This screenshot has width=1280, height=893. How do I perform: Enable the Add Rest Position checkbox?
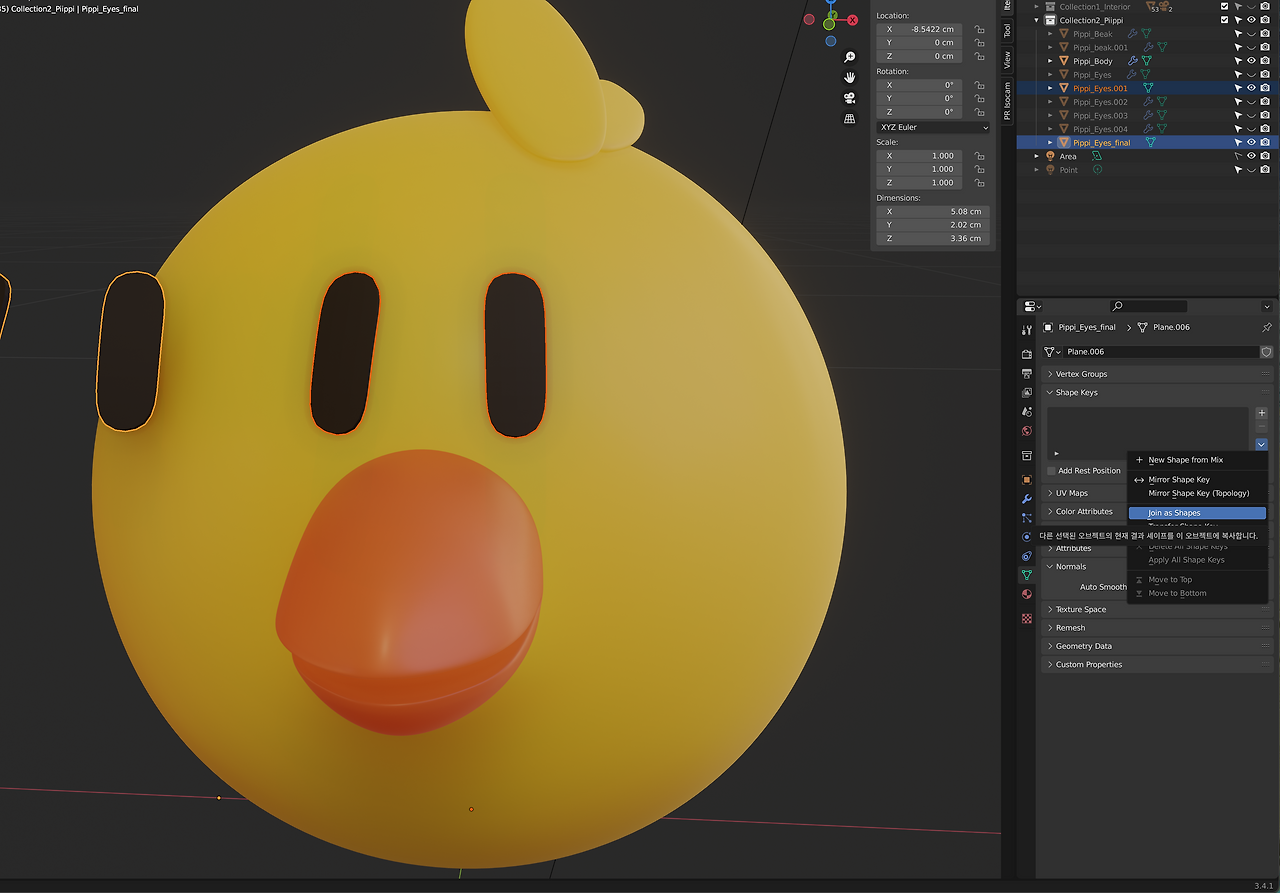[x=1051, y=471]
